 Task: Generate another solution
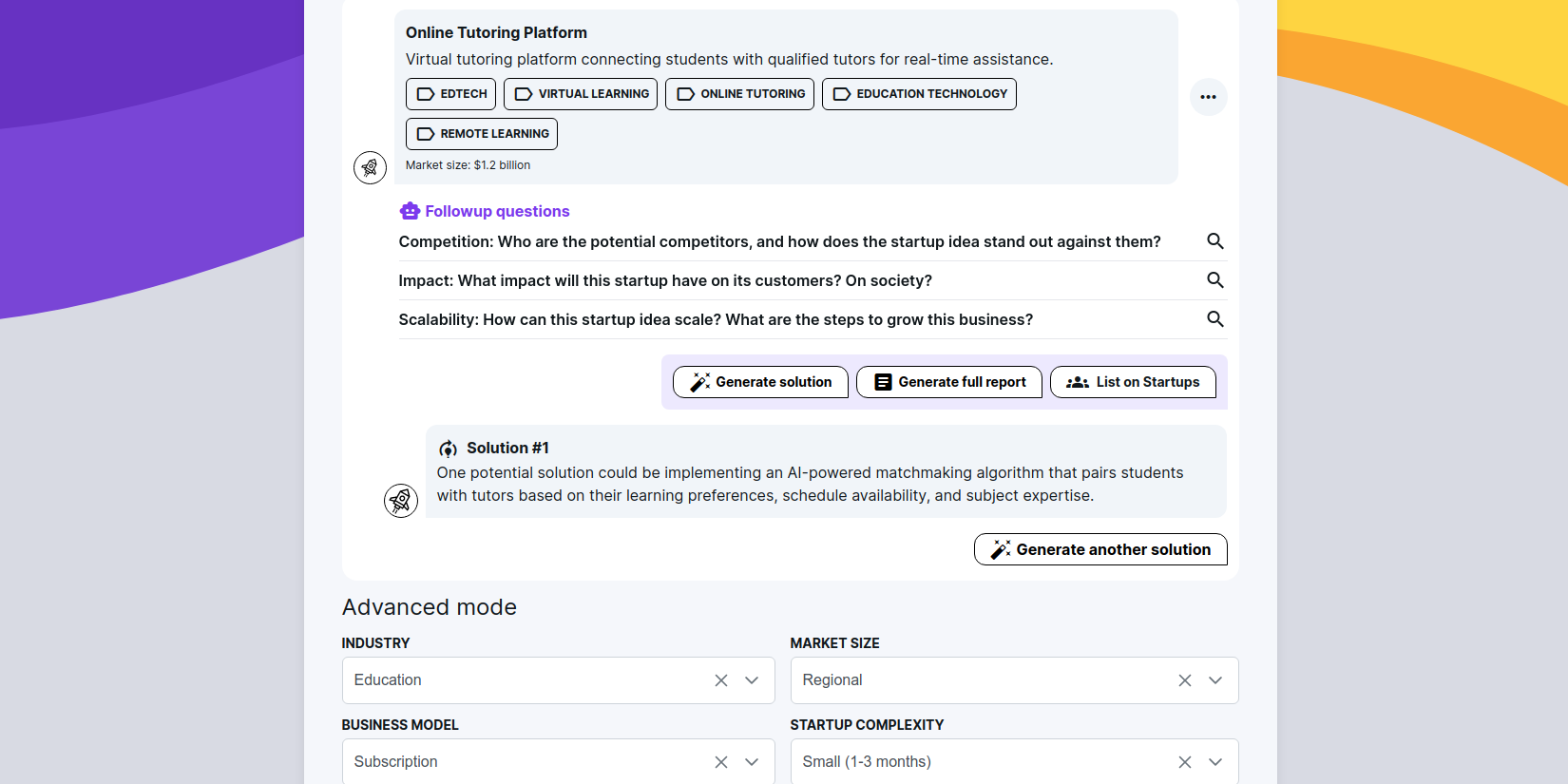1100,549
